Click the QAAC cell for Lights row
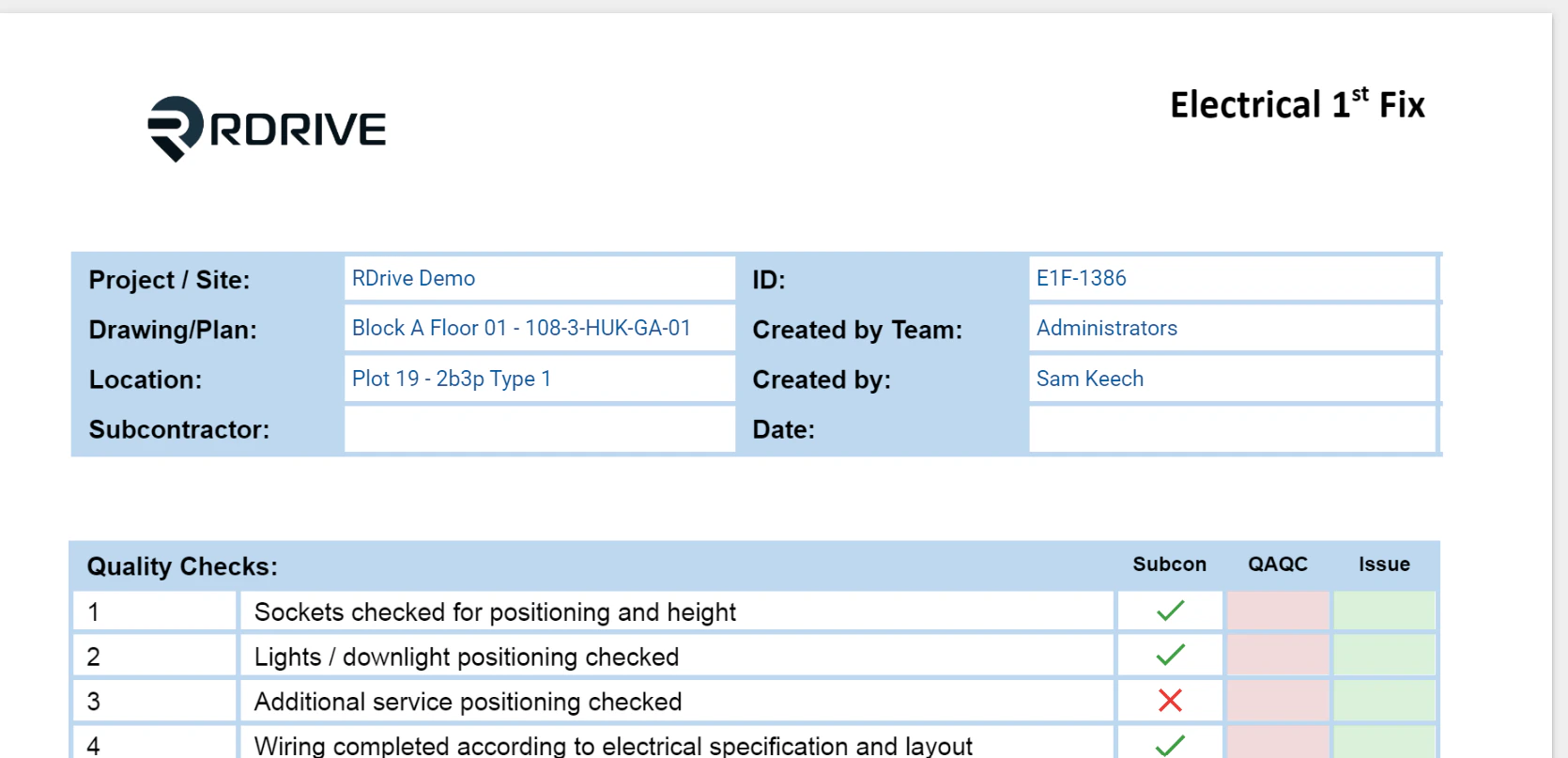The width and height of the screenshot is (1568, 758). (x=1278, y=656)
